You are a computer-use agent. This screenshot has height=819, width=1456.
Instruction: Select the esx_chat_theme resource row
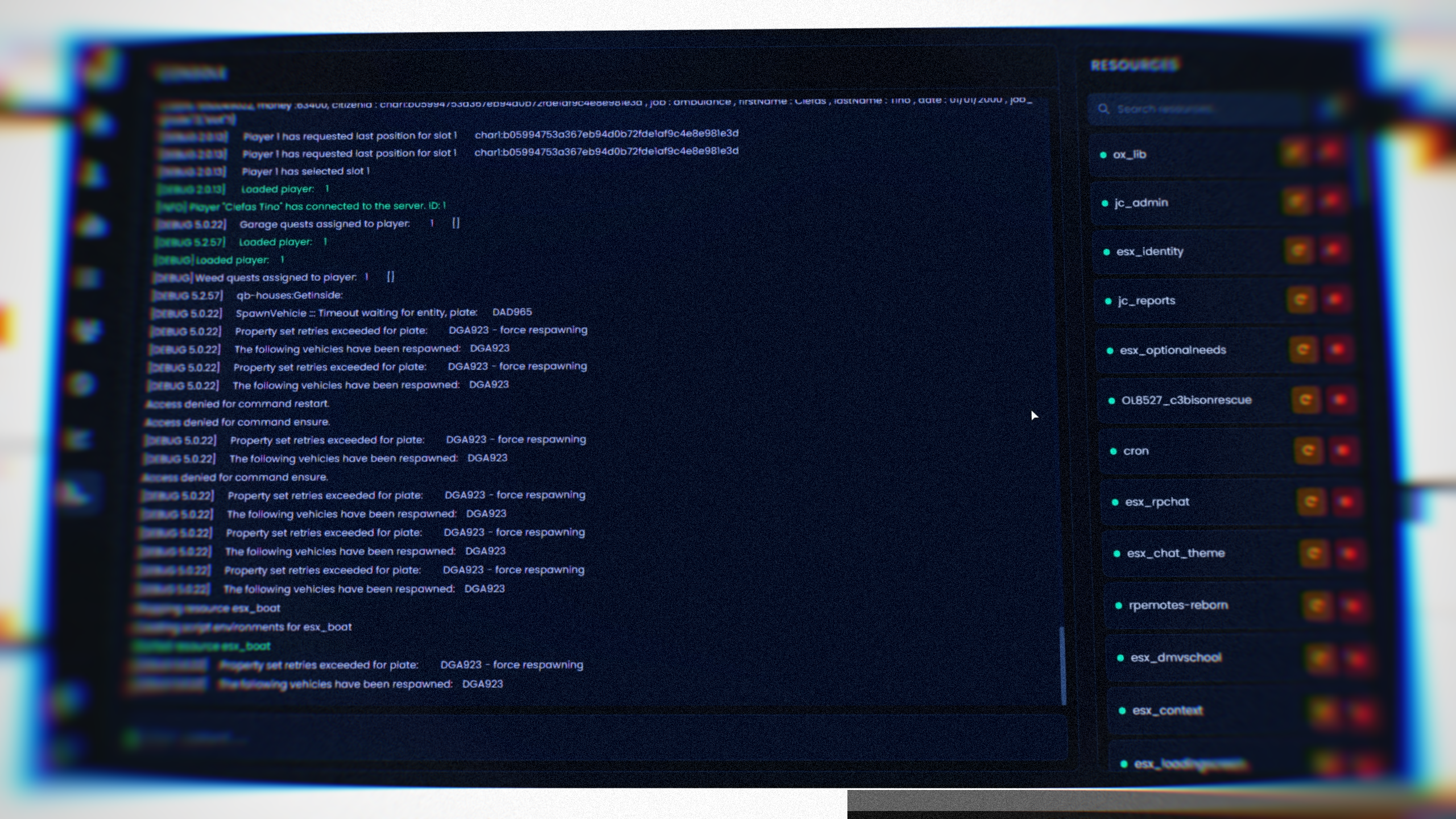1236,553
